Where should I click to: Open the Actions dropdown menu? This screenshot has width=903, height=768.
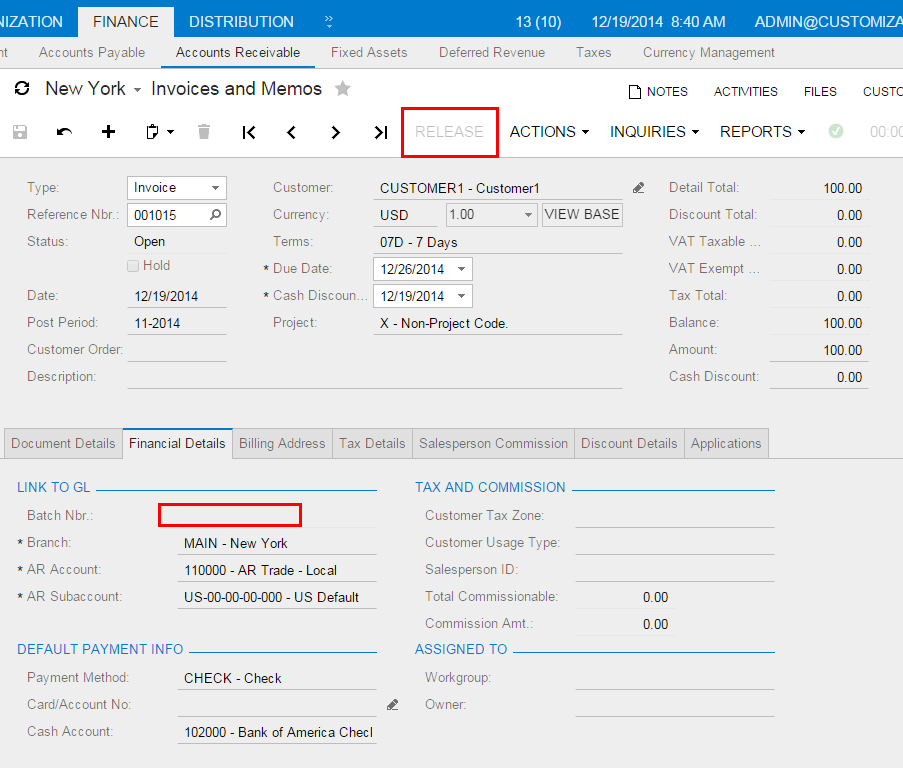point(549,132)
